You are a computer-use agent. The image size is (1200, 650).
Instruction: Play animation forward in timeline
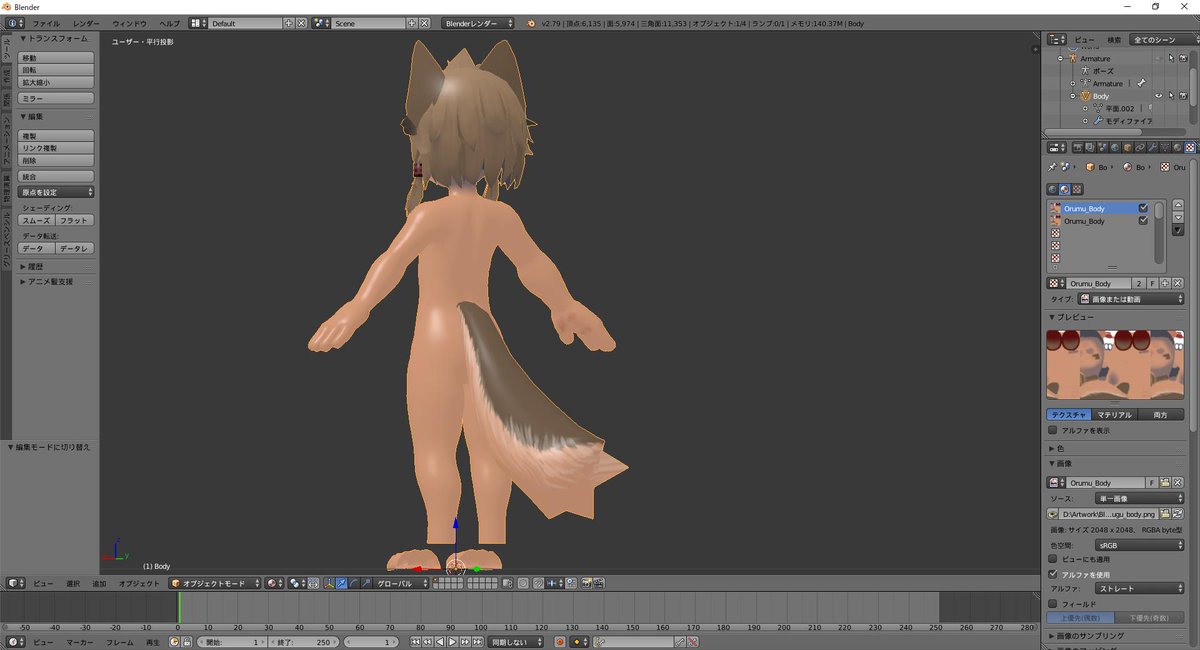[452, 642]
